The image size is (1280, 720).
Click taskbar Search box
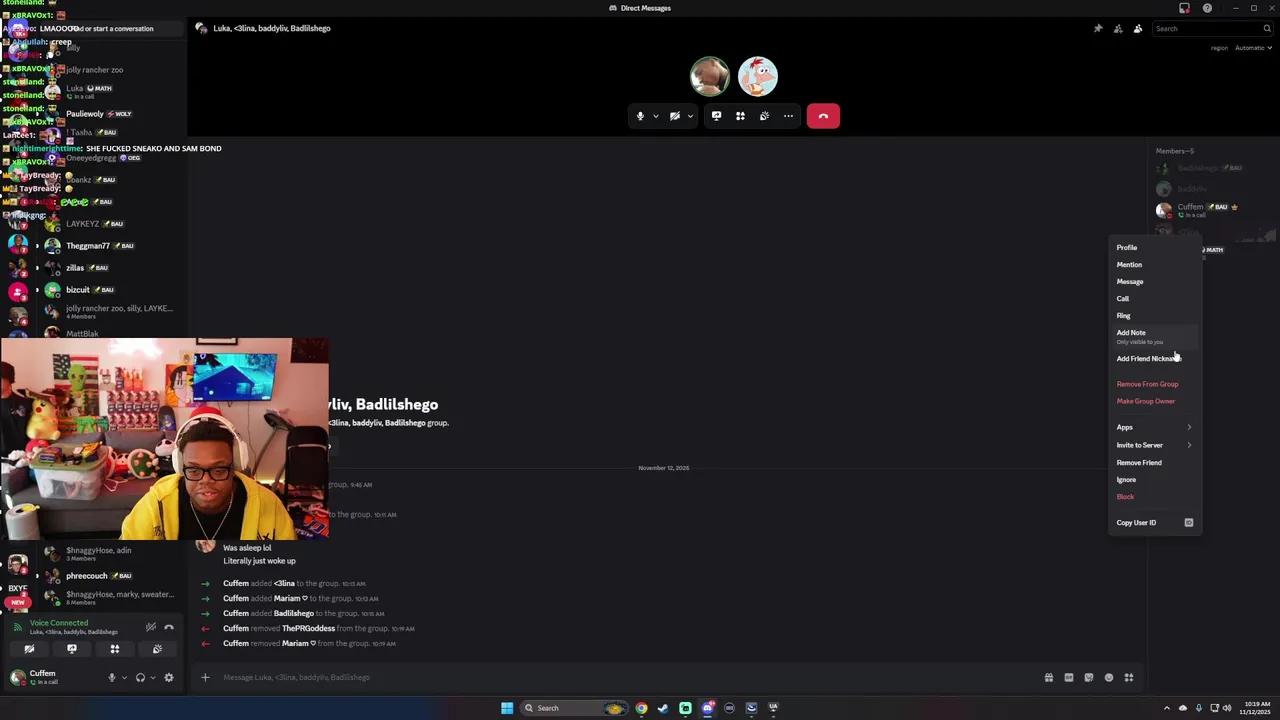pos(574,708)
